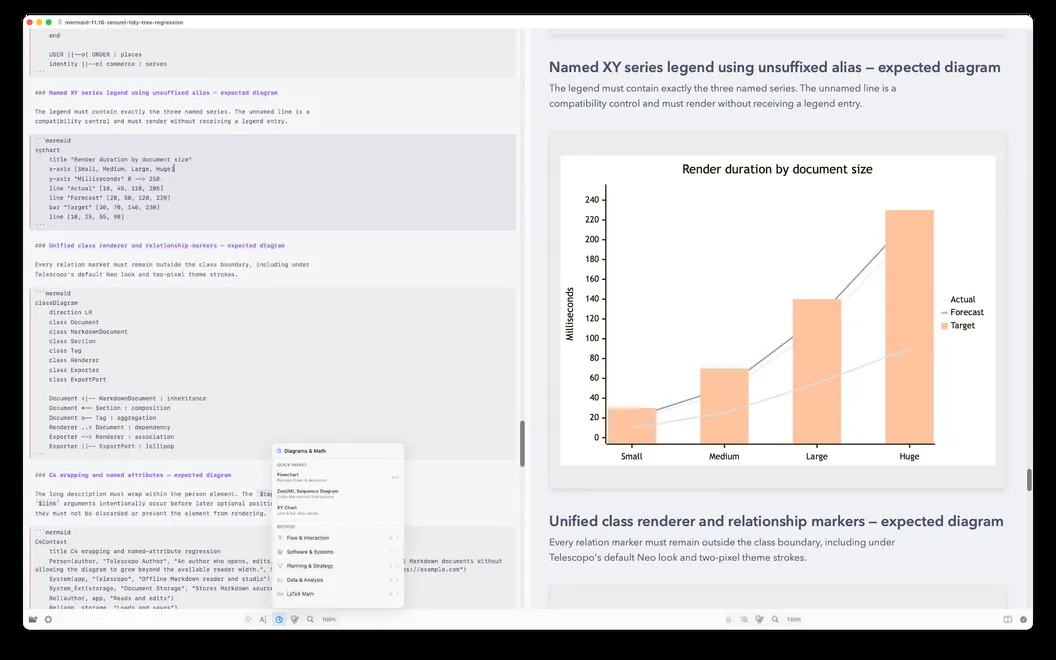This screenshot has width=1056, height=660.
Task: Click the line 'line "Forecast" [20, 50, 120, 220]'
Action: (109, 198)
